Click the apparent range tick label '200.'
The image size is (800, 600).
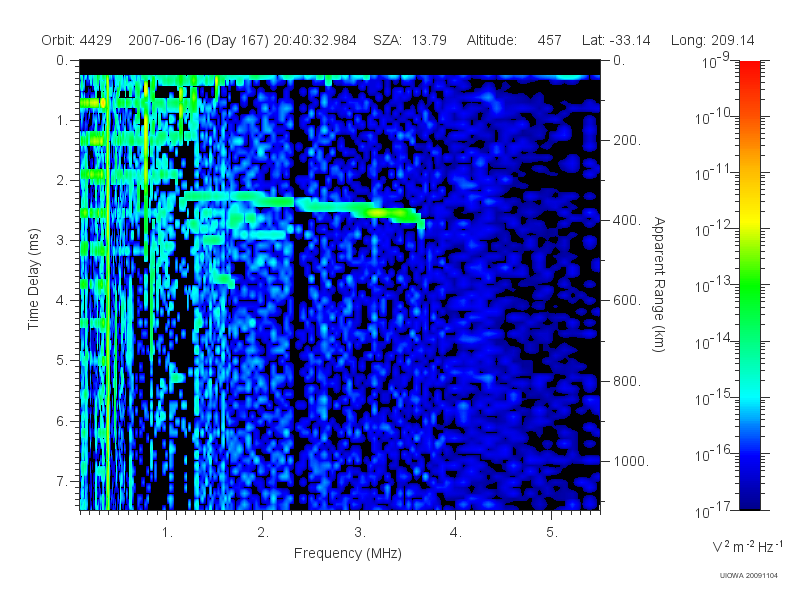(627, 140)
